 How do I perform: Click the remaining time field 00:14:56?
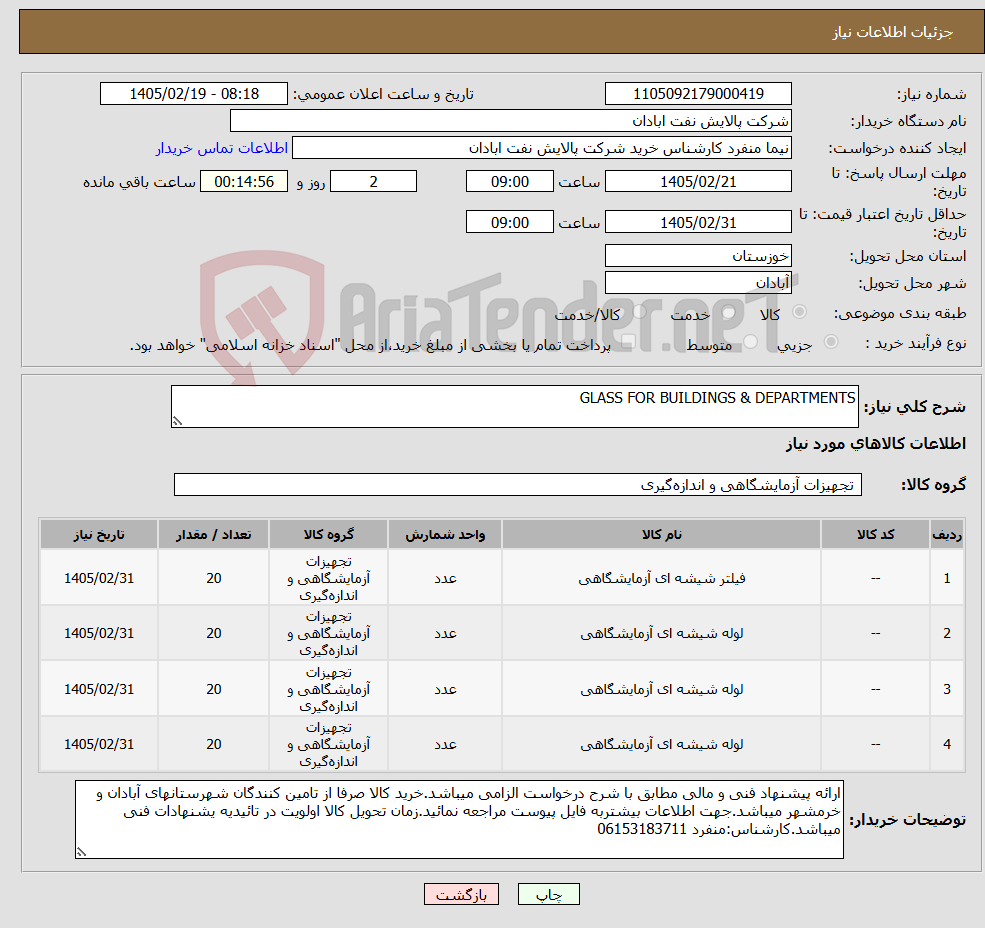click(244, 182)
